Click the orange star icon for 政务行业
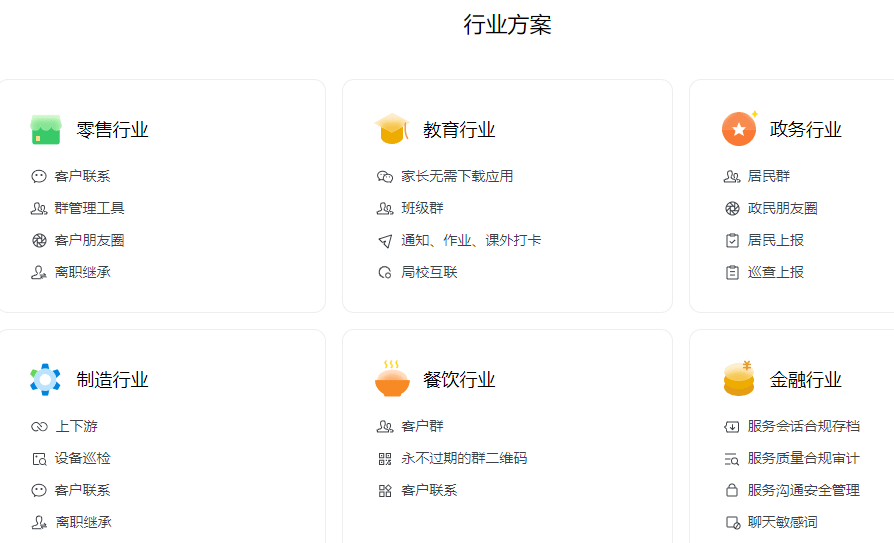The width and height of the screenshot is (894, 543). (x=739, y=129)
